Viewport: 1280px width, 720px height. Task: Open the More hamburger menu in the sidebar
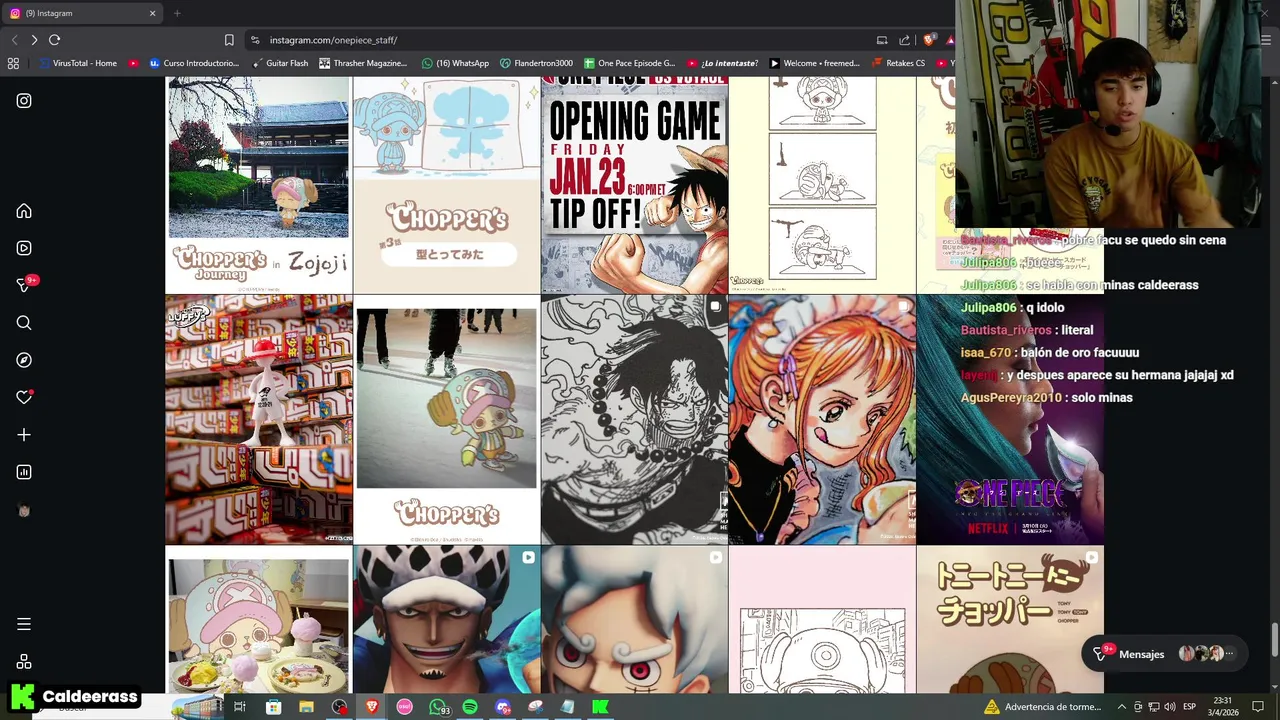tap(24, 624)
